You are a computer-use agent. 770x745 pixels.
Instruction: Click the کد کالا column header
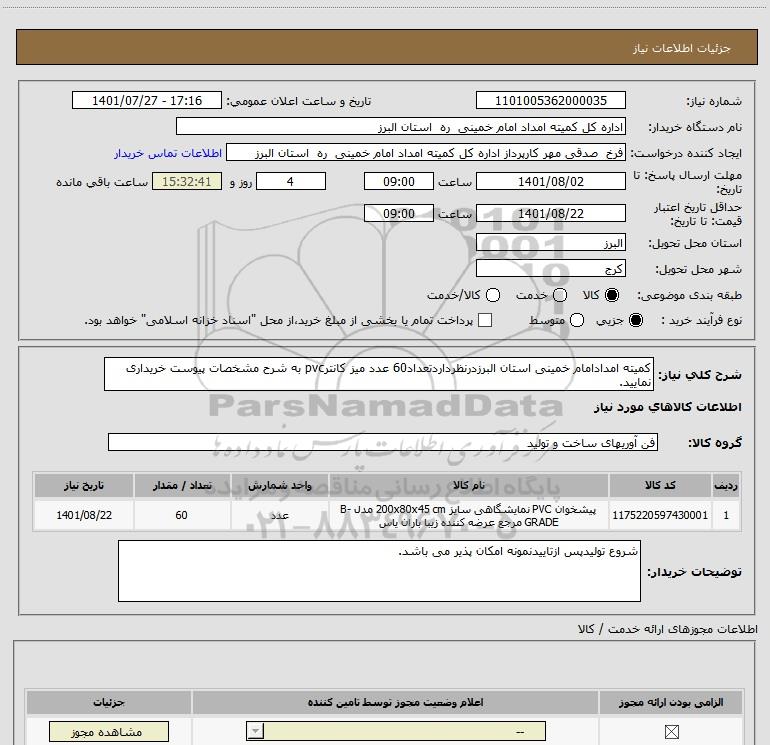660,485
